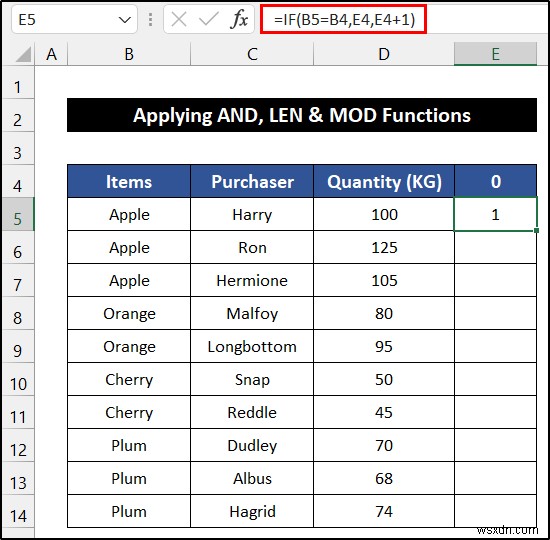This screenshot has width=550, height=540.
Task: Select row 1 header
Action: pyautogui.click(x=18, y=83)
